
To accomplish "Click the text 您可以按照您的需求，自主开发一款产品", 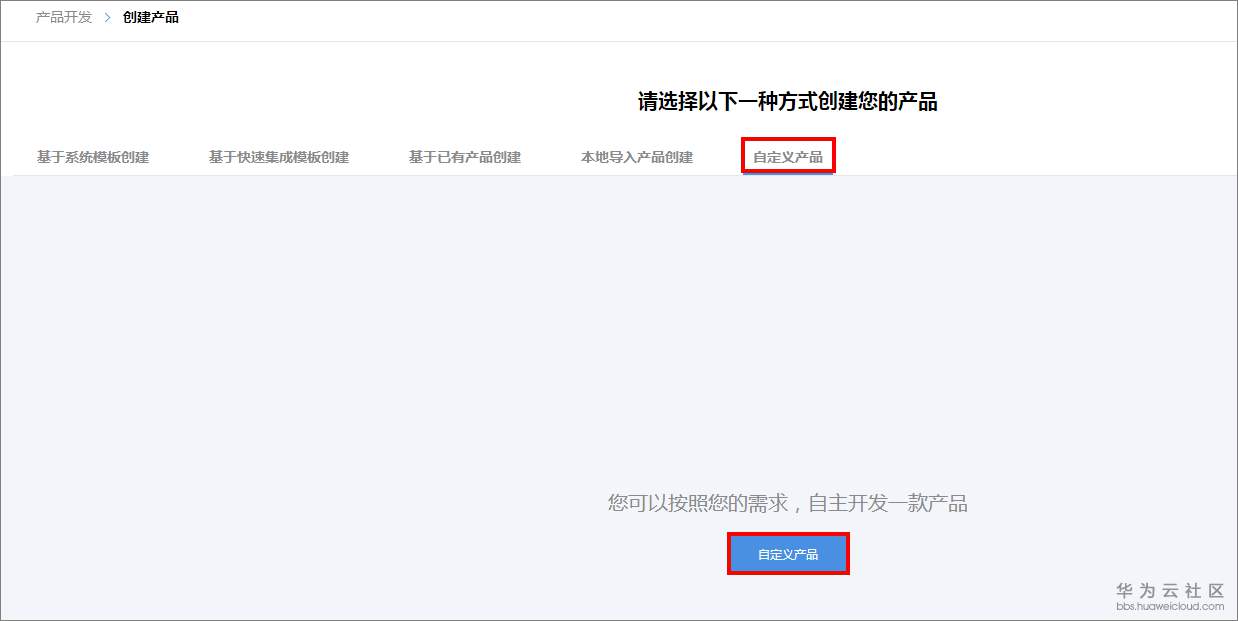I will [788, 503].
